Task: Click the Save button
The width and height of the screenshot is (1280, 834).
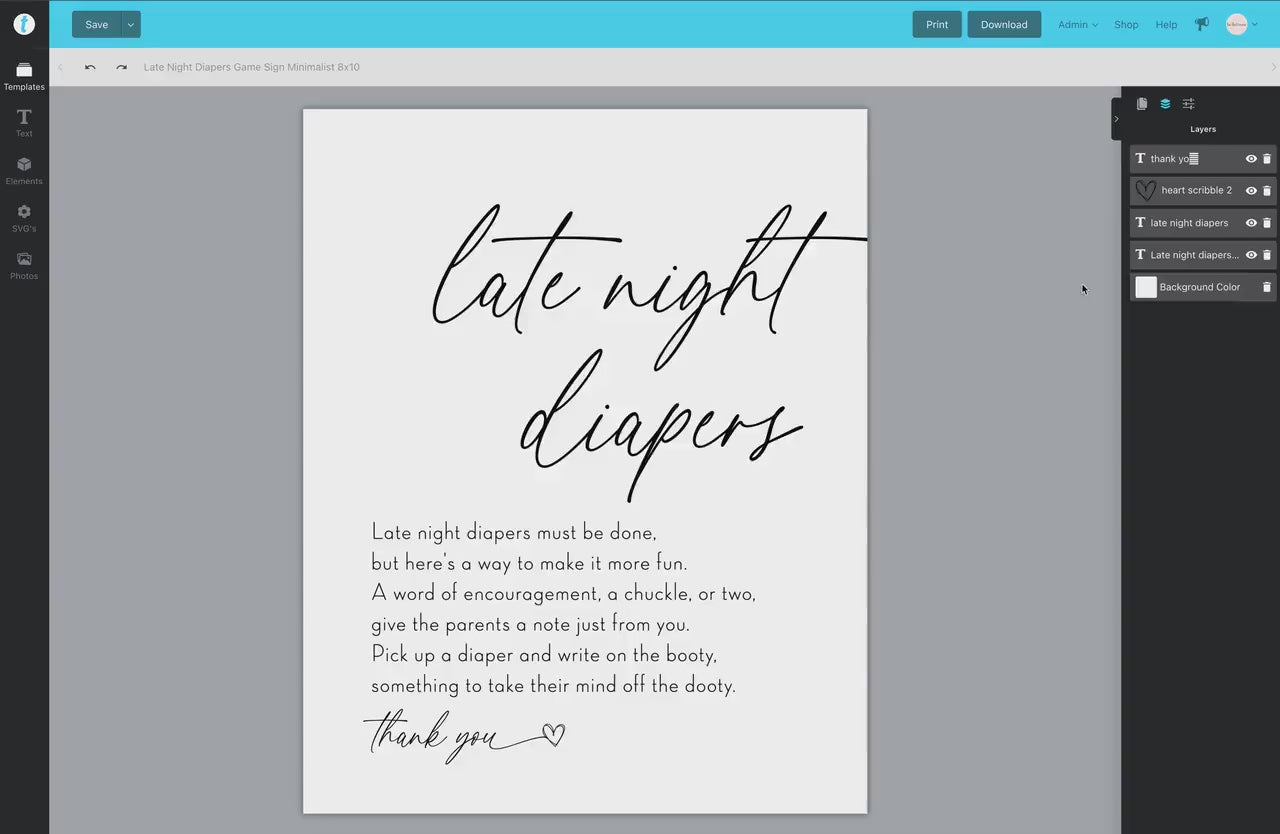Action: click(x=97, y=25)
